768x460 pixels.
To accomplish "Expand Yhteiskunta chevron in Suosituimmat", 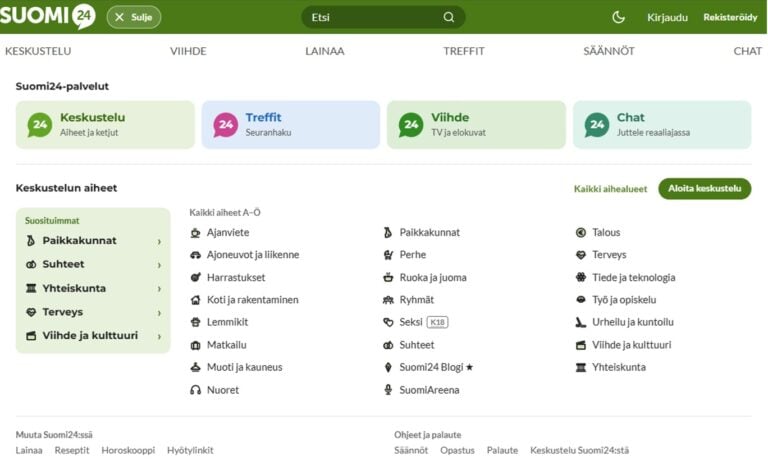I will pos(159,289).
